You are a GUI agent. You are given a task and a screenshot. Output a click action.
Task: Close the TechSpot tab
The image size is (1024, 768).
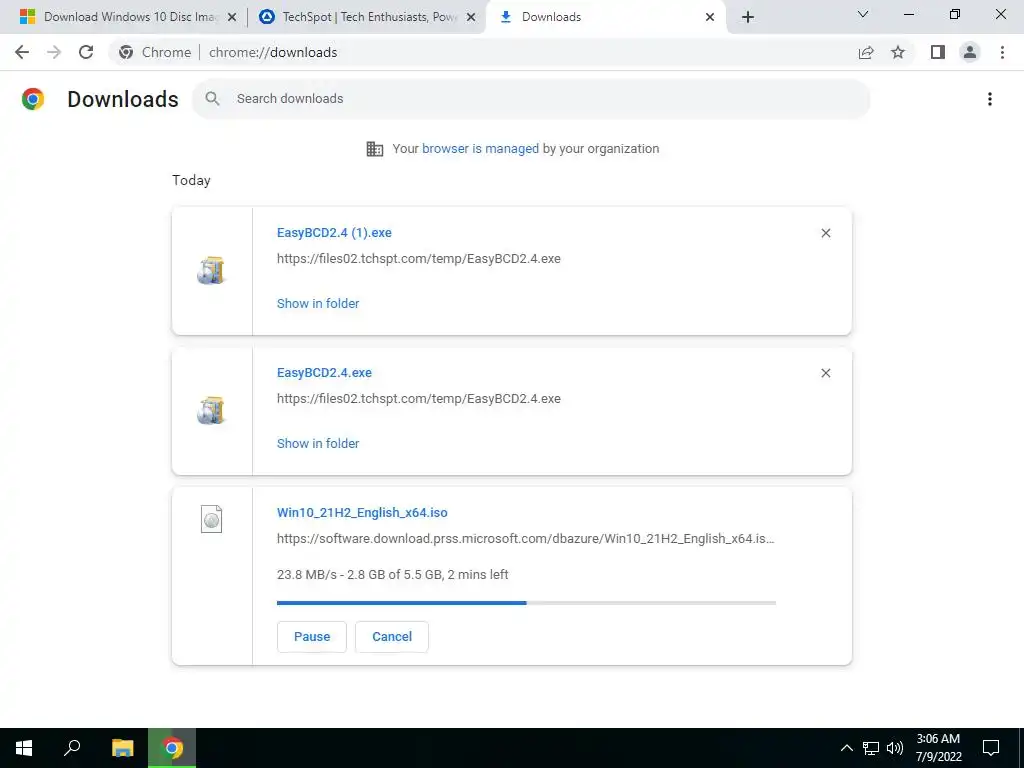click(x=471, y=17)
